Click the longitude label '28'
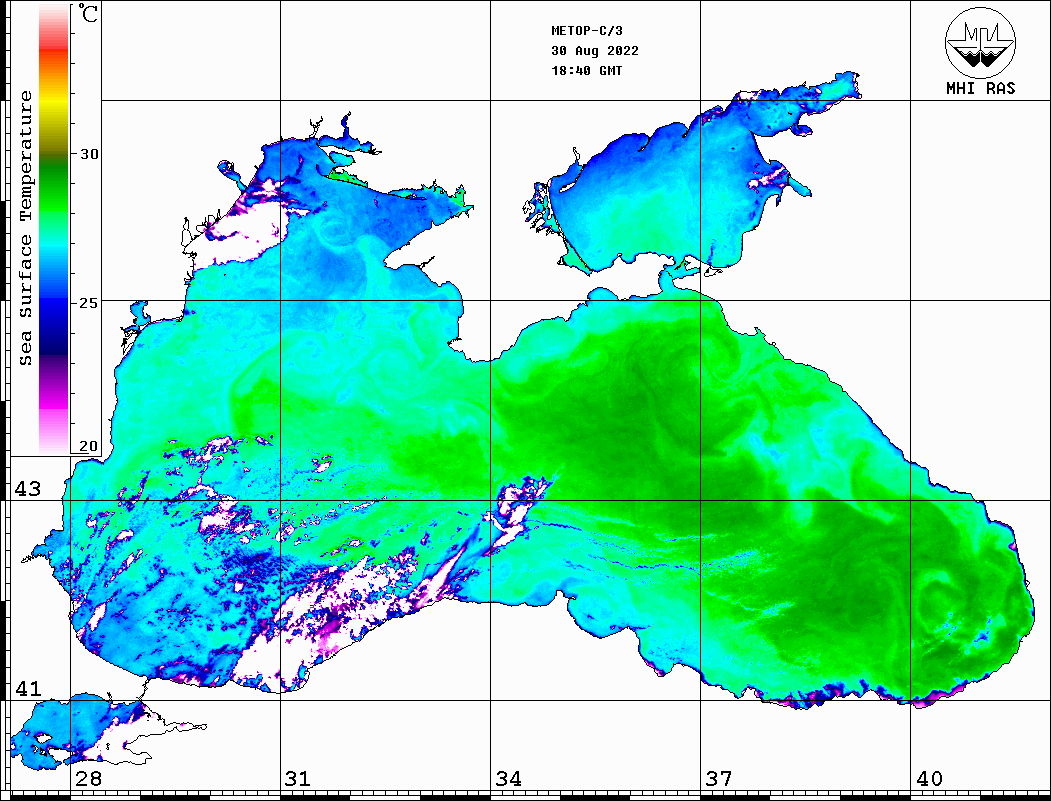The height and width of the screenshot is (801, 1051). tap(88, 779)
